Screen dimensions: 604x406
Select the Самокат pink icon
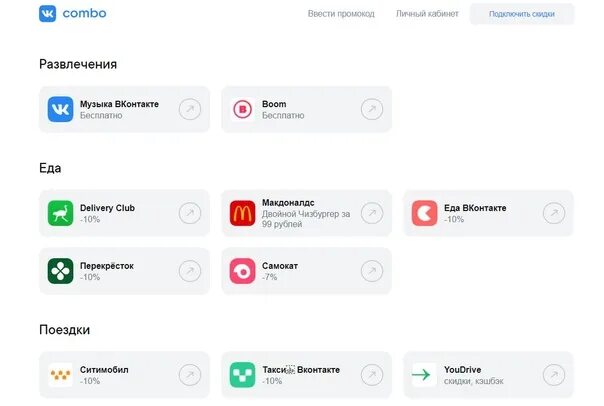pyautogui.click(x=242, y=271)
